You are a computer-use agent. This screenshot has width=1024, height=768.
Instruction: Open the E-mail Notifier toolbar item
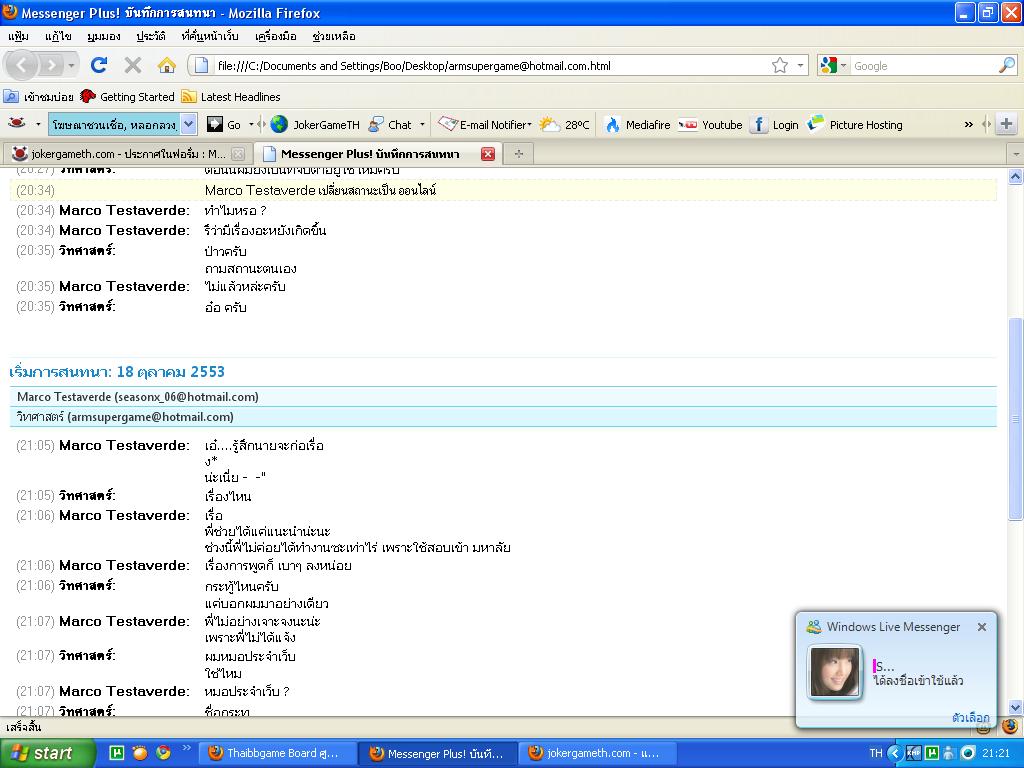coord(485,124)
